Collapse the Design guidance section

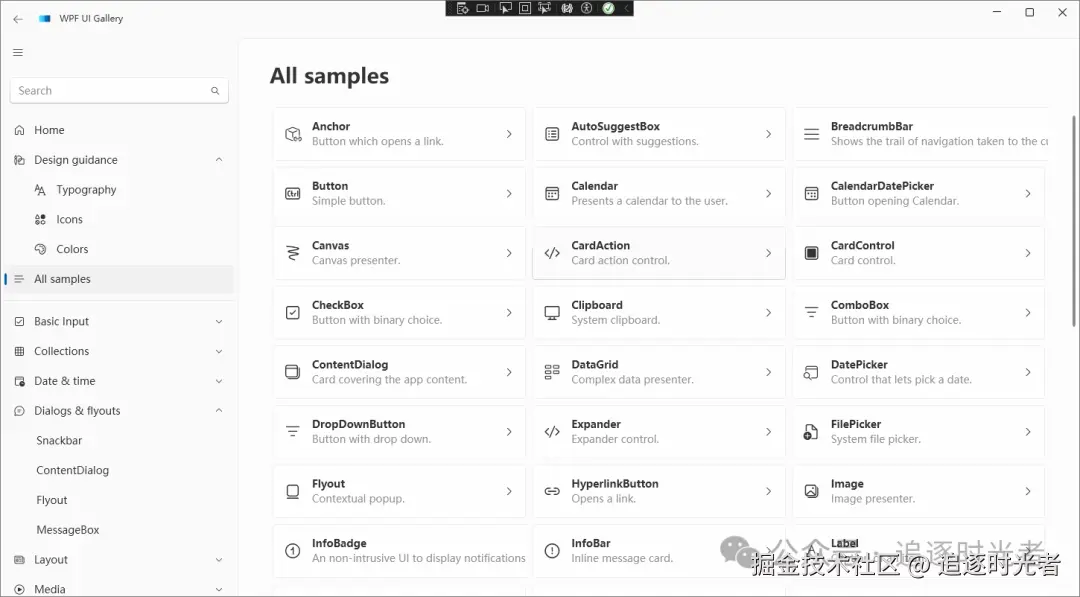pos(219,160)
